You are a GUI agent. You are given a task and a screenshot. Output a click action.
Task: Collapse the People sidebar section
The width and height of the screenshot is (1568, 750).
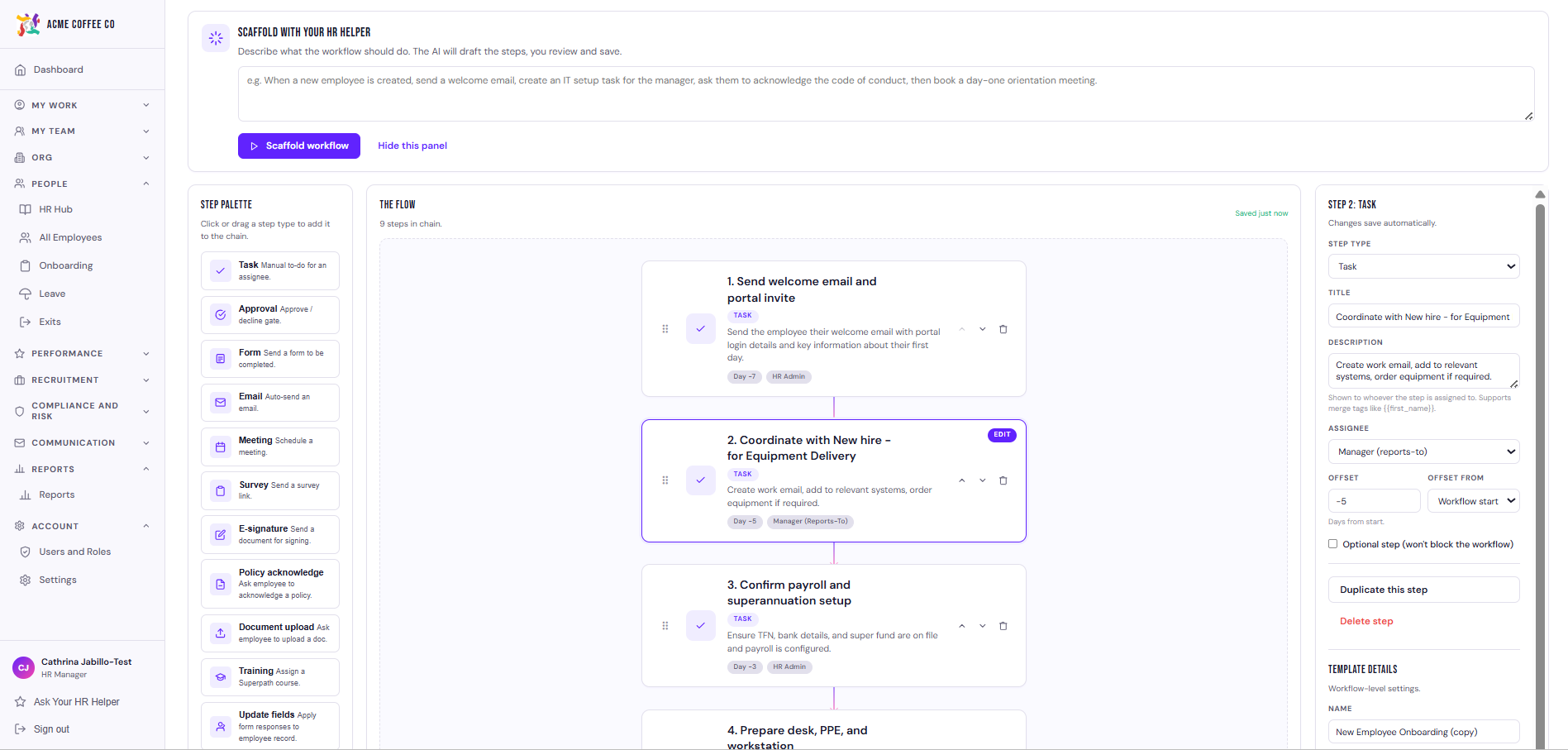pyautogui.click(x=83, y=184)
